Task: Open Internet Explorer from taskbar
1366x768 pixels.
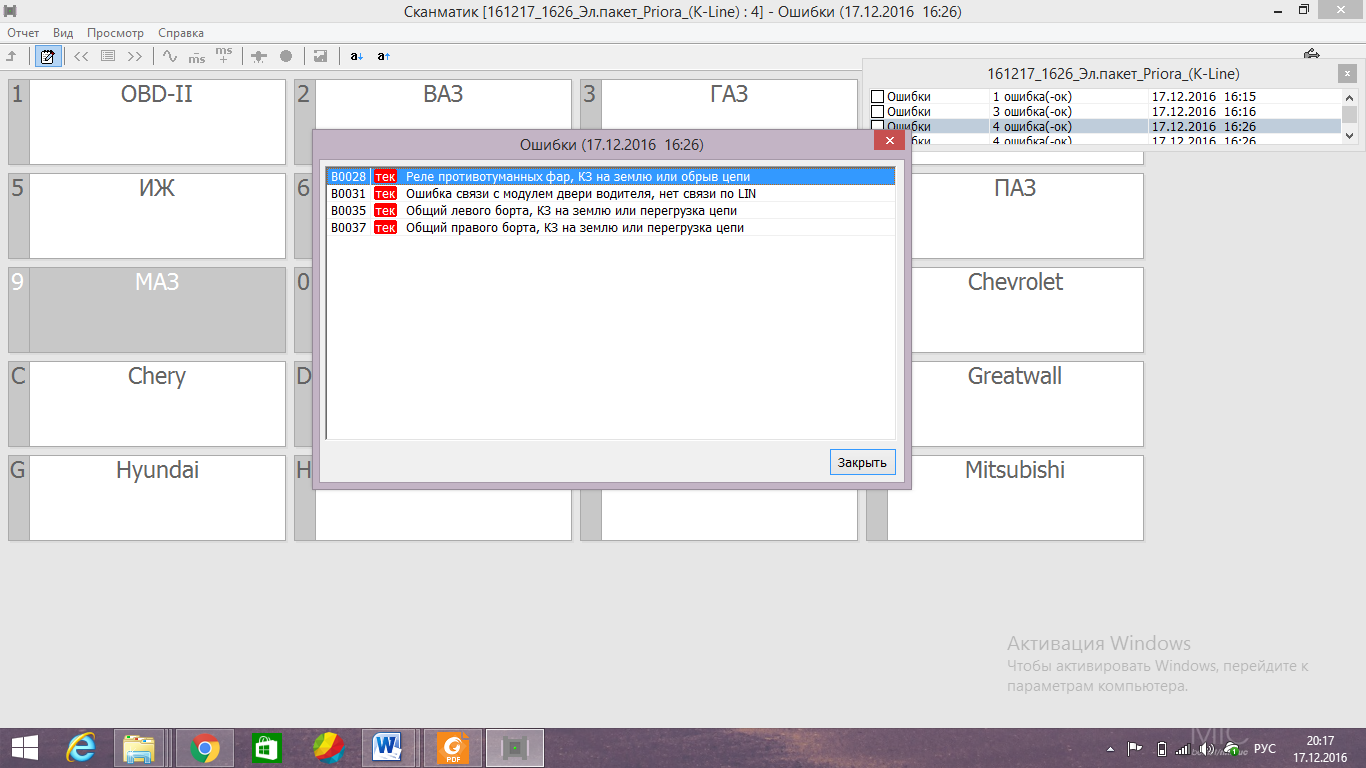Action: click(80, 748)
